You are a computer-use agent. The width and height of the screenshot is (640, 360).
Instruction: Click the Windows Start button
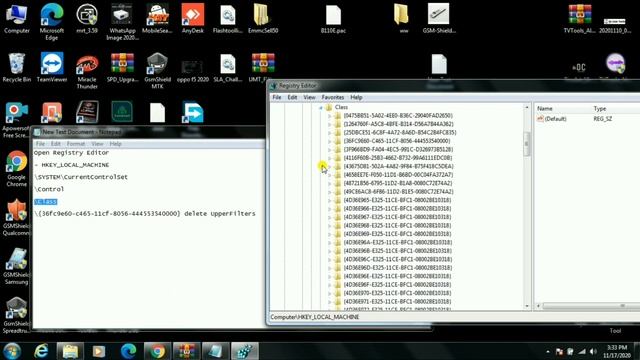tap(12, 351)
